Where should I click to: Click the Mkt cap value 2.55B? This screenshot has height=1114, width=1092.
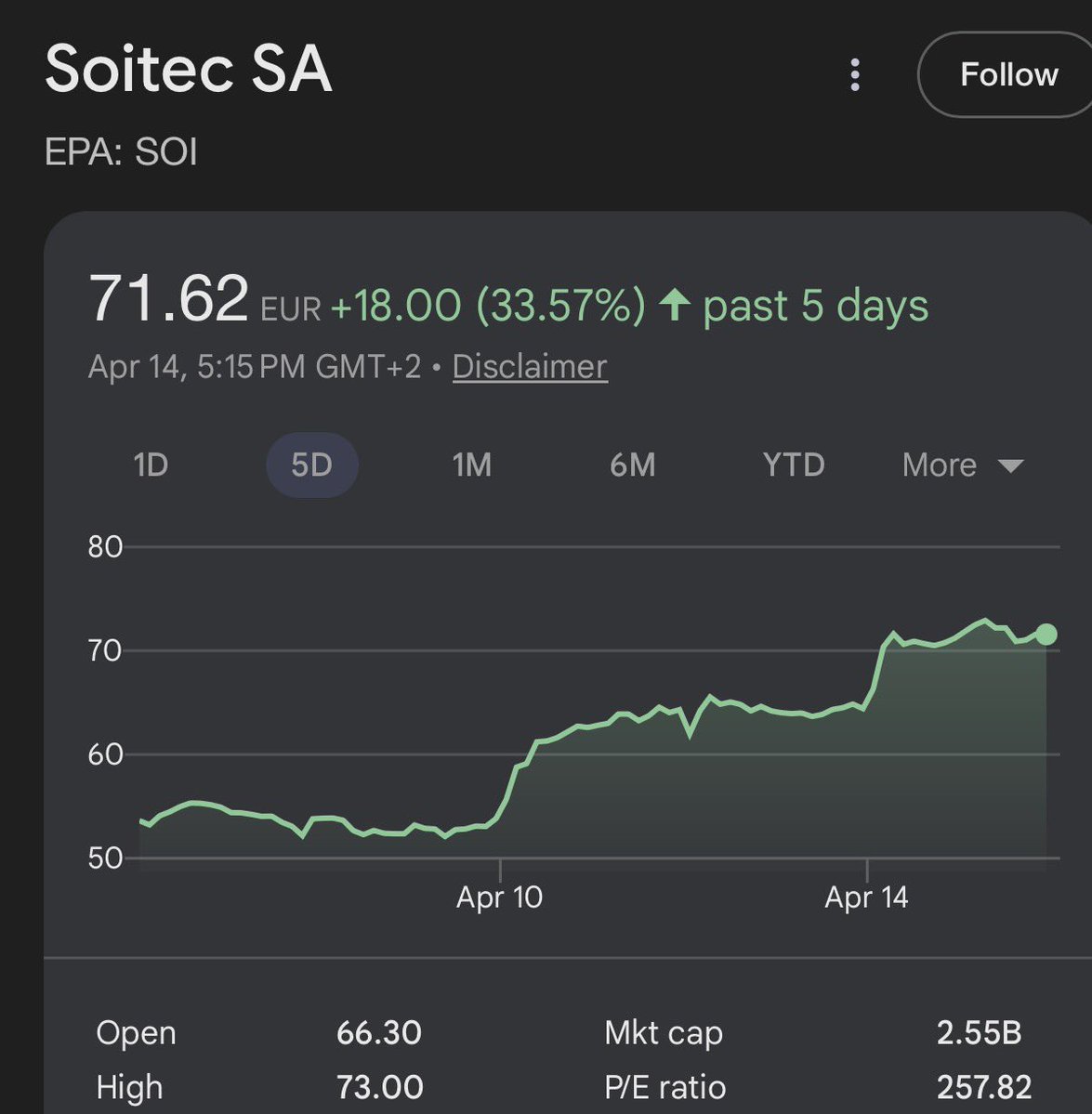[979, 1032]
